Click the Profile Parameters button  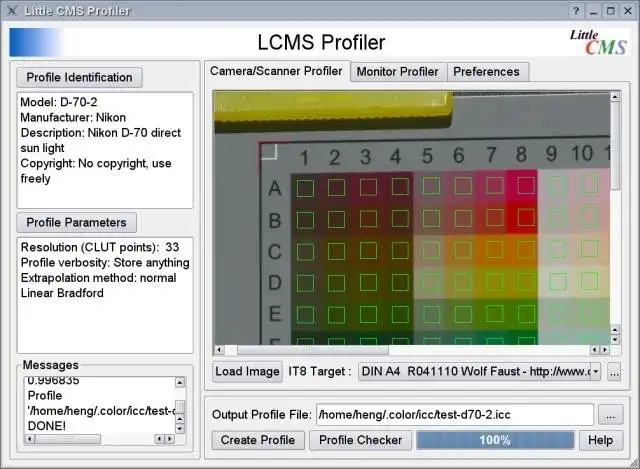point(76,222)
